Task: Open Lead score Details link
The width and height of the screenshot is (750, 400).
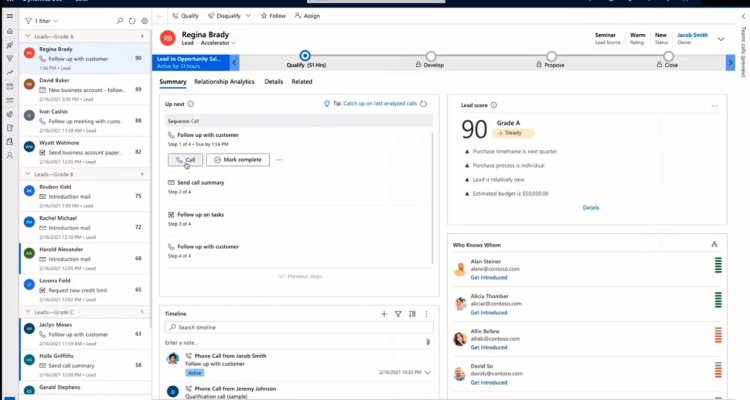Action: [591, 208]
